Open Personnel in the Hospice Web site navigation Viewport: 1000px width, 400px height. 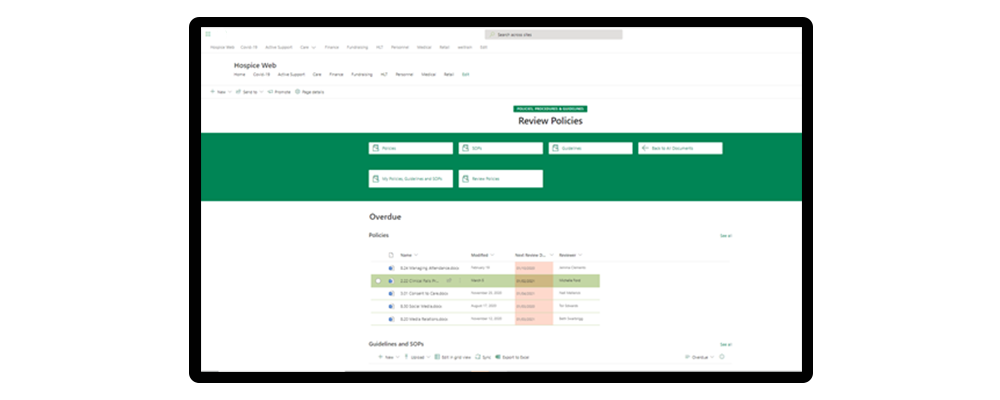click(404, 74)
